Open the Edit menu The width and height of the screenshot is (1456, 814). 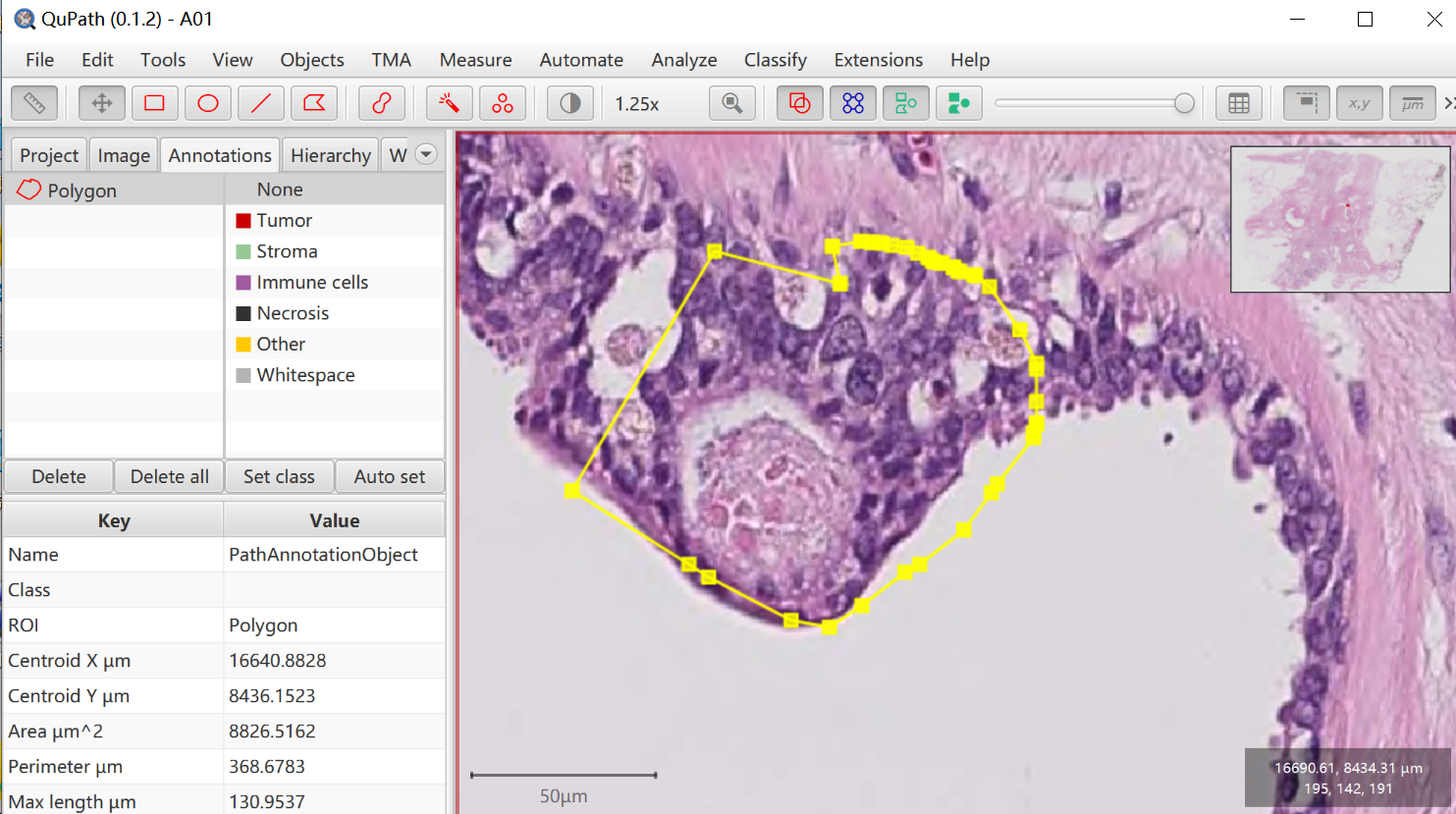click(x=97, y=60)
